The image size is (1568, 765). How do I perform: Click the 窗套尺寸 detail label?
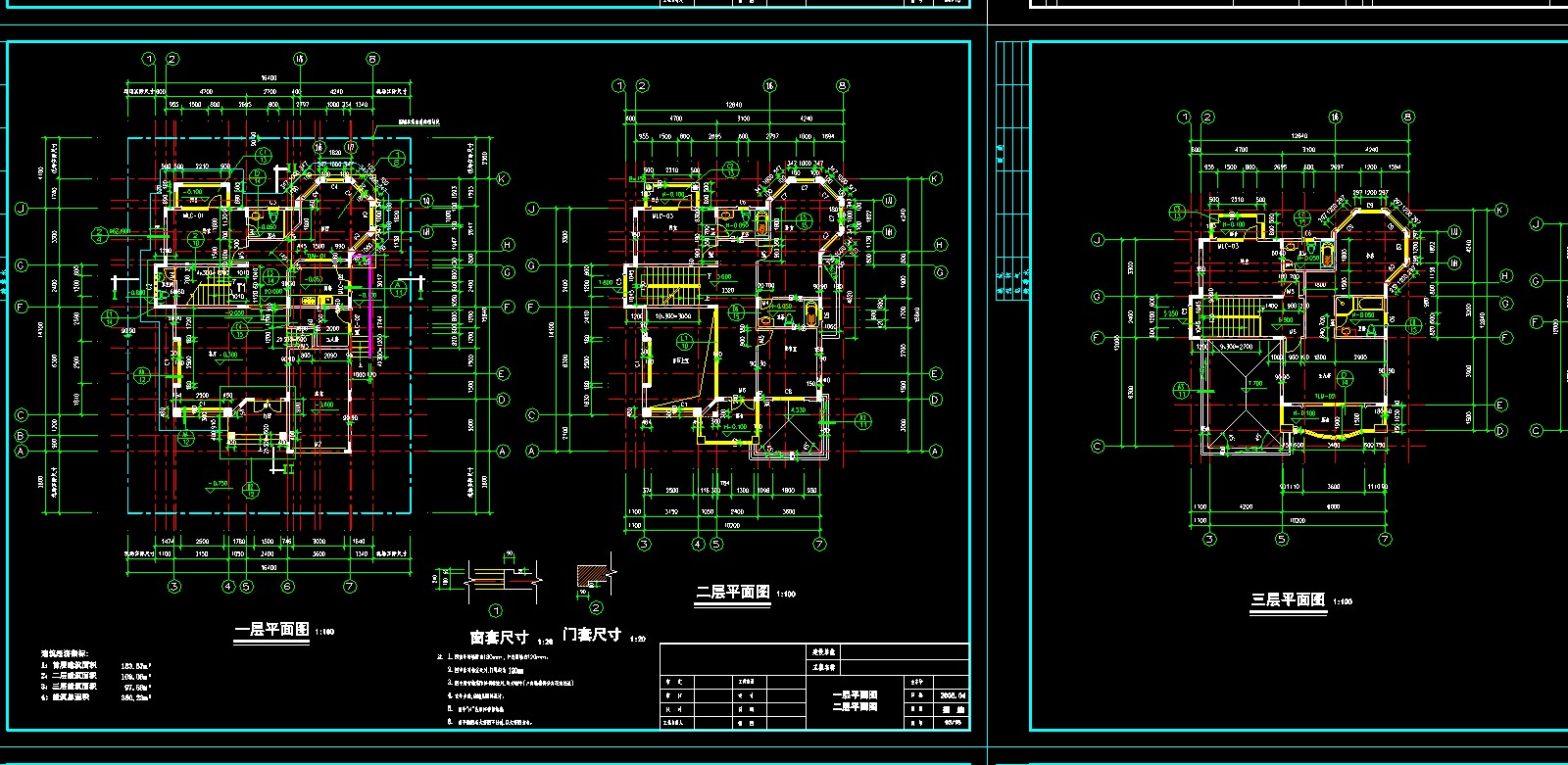pyautogui.click(x=500, y=638)
